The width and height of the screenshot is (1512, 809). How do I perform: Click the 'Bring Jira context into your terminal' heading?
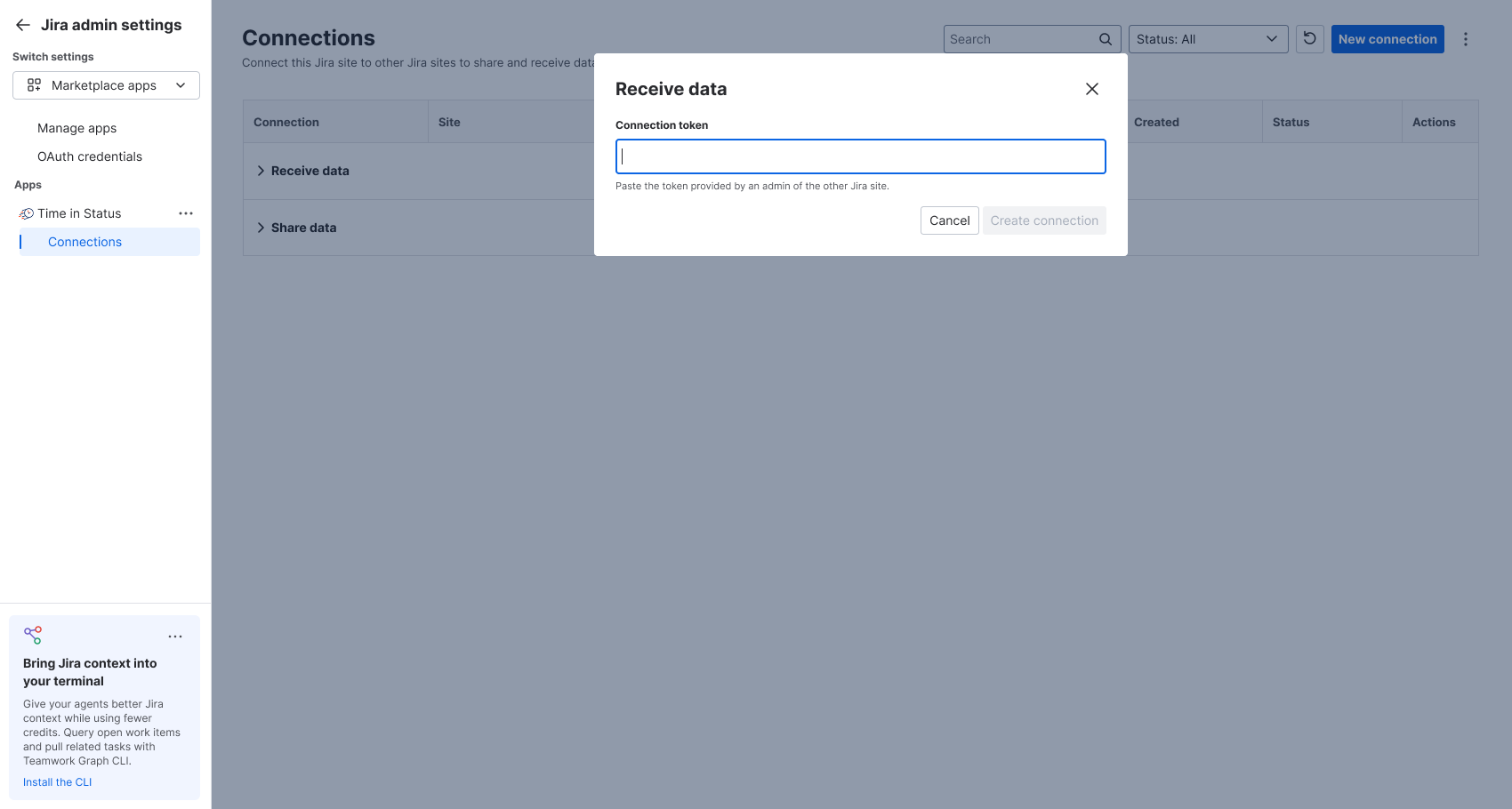click(x=90, y=672)
